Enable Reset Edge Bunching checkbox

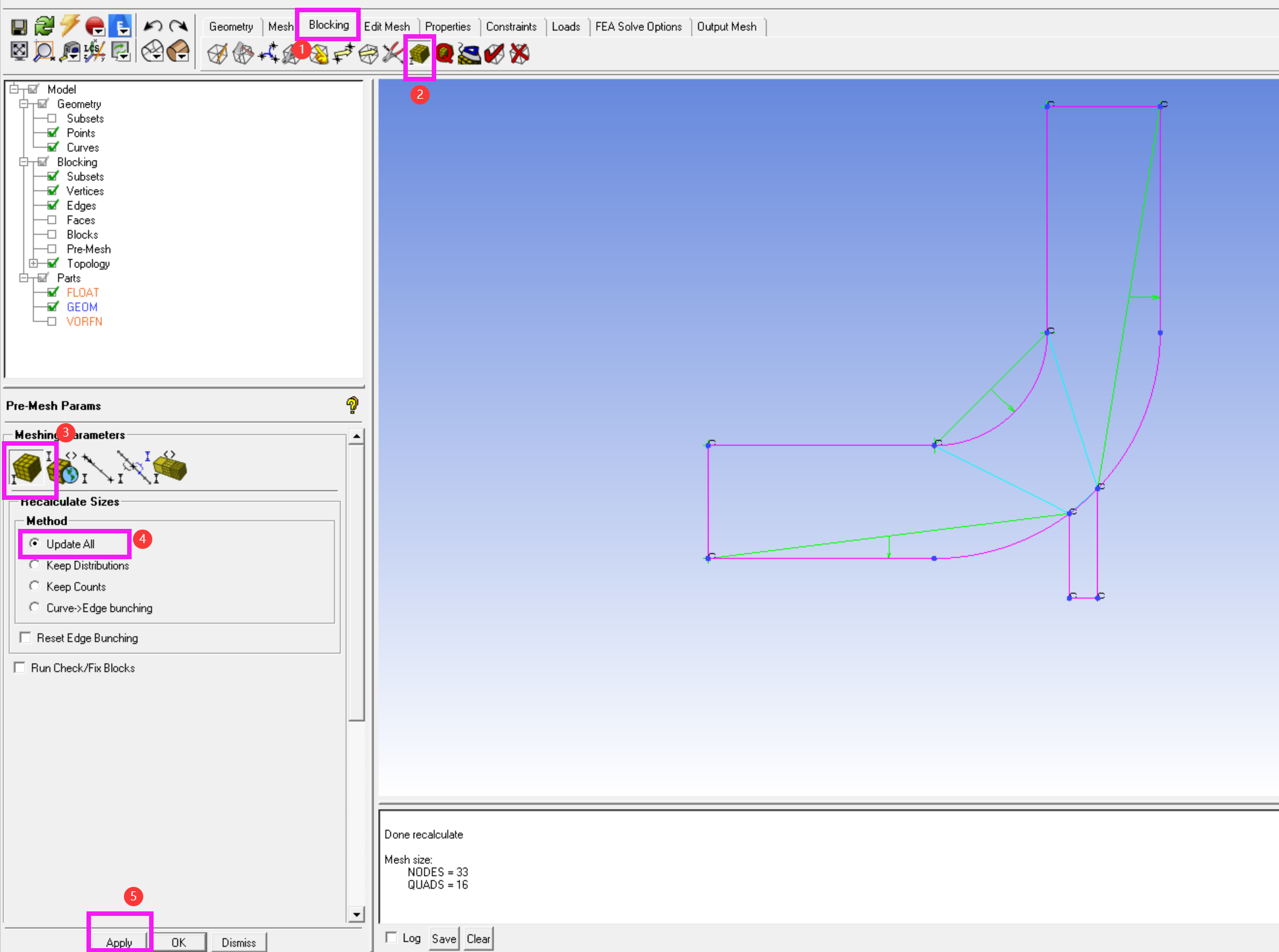coord(26,637)
